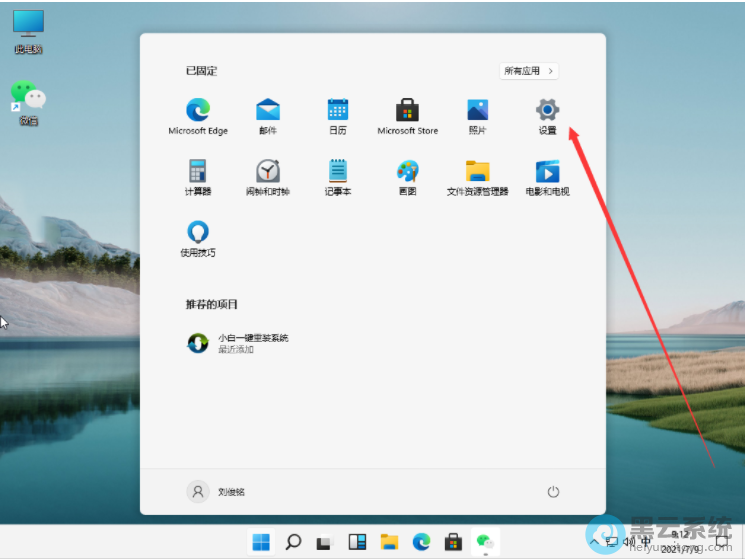
Task: Expand the All apps list
Action: pos(529,71)
